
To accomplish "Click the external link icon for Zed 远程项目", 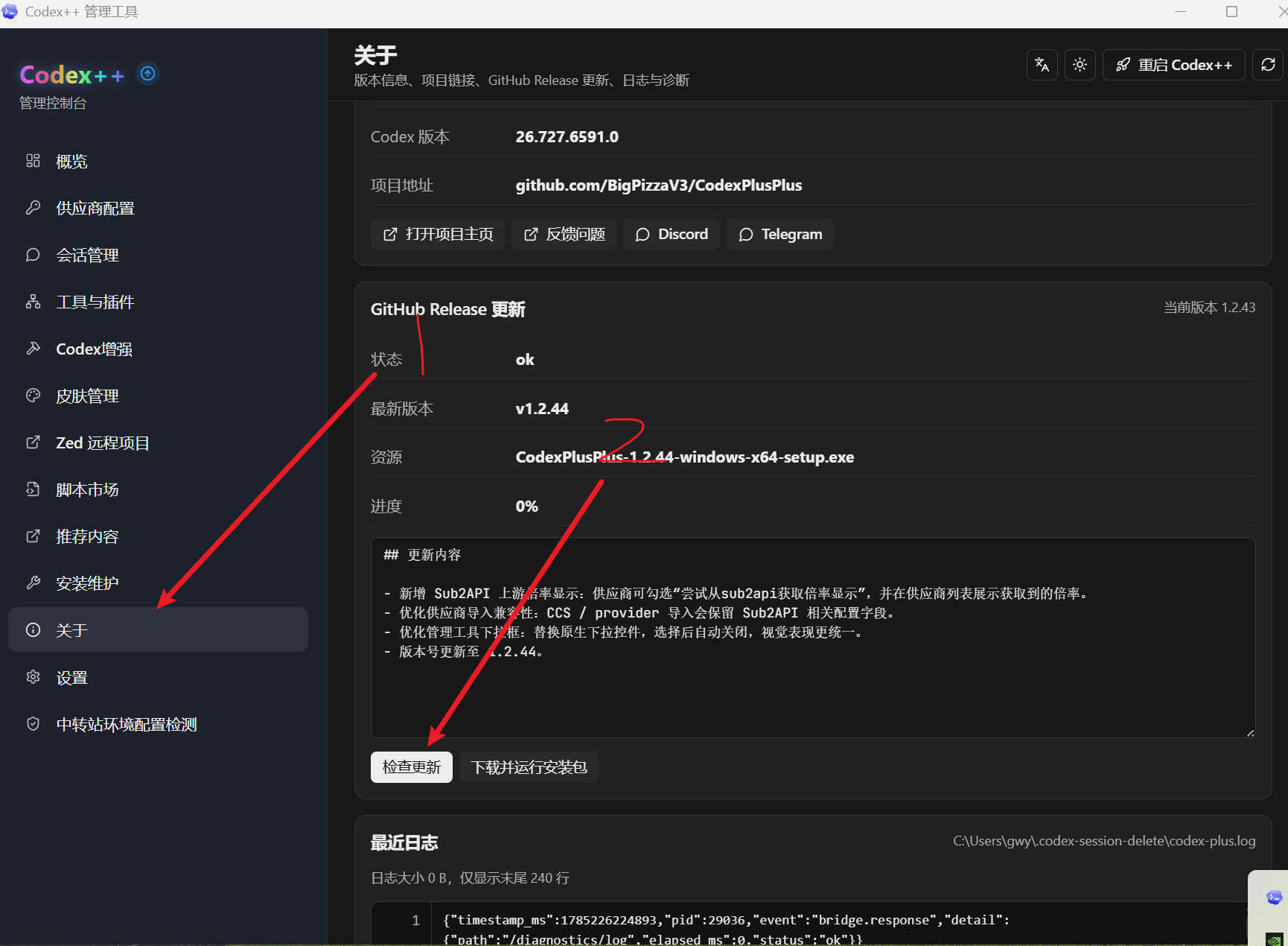I will coord(33,442).
